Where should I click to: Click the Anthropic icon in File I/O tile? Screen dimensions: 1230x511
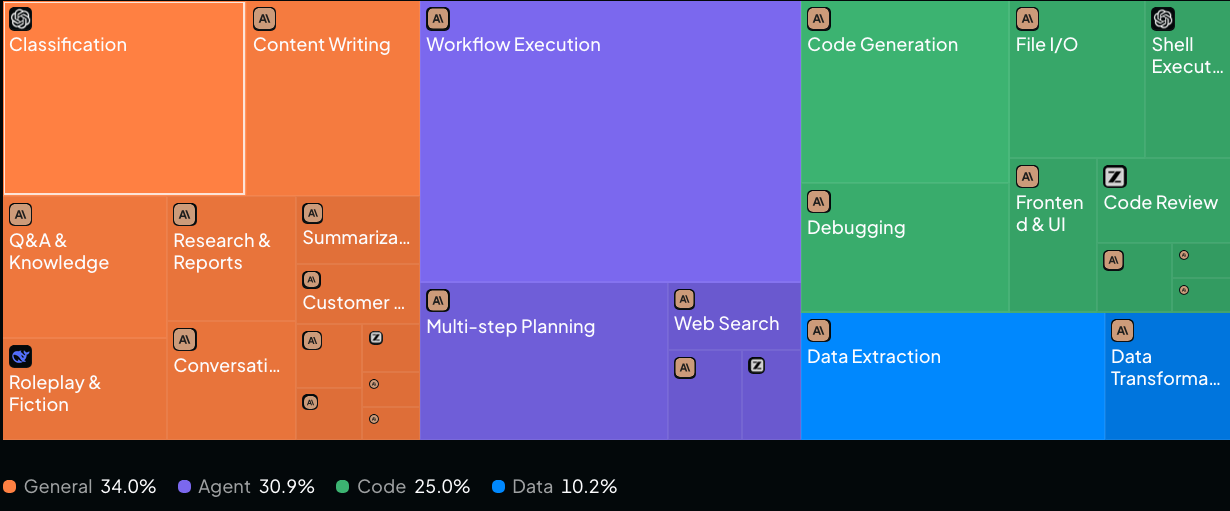pos(1028,19)
